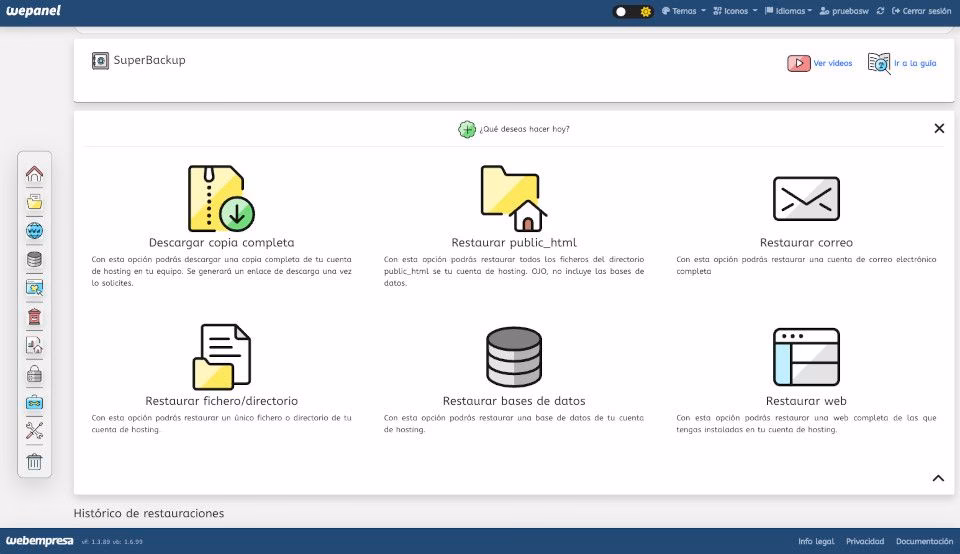Click Cerrar sesión to log out
Viewport: 960px width, 554px height.
pyautogui.click(x=921, y=11)
